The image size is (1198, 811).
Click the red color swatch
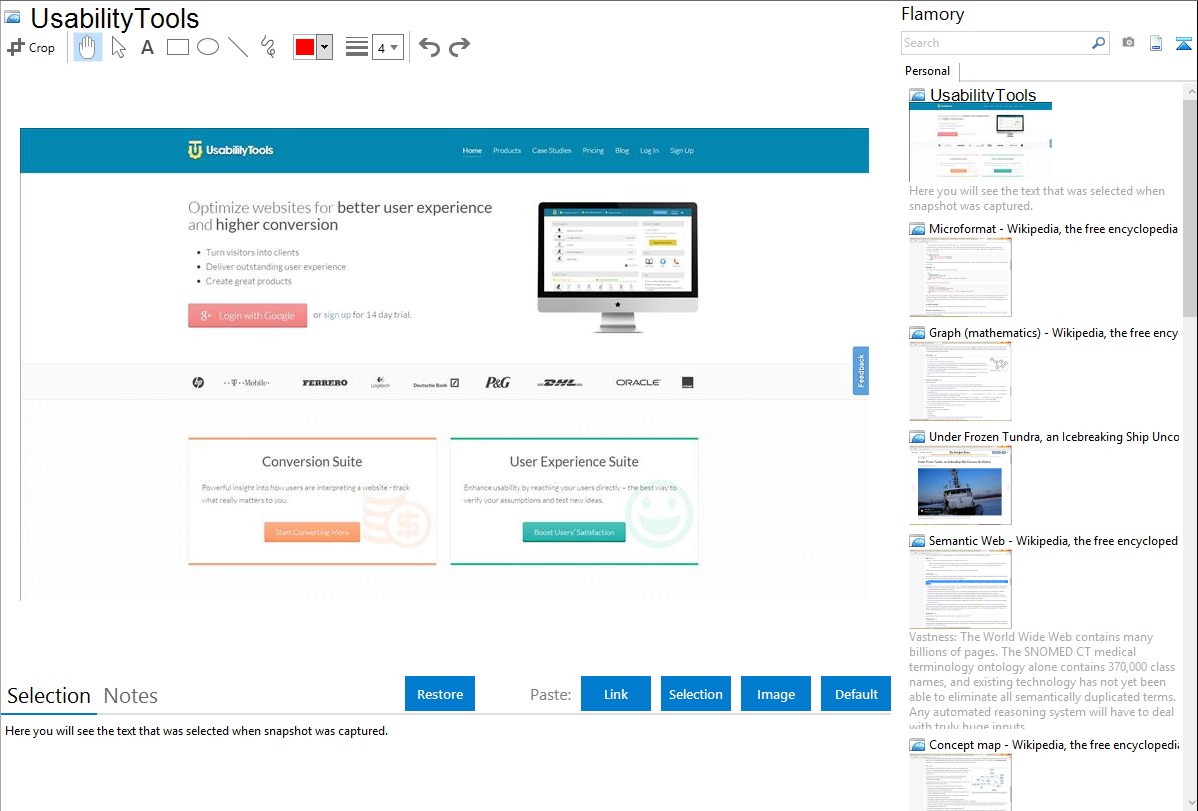click(x=305, y=47)
